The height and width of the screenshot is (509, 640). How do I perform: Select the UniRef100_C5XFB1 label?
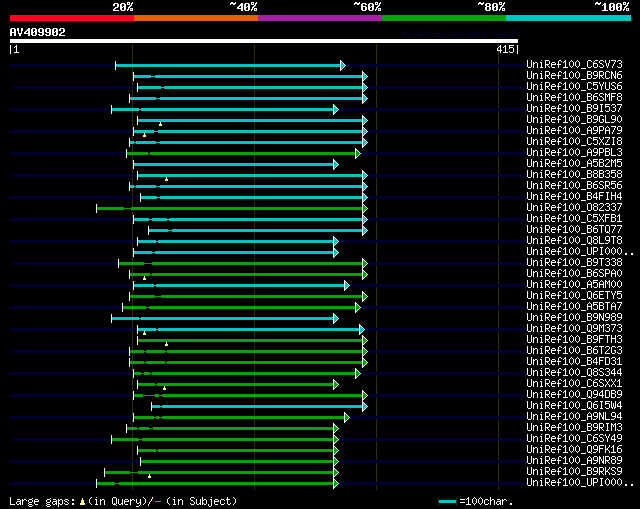pos(574,219)
